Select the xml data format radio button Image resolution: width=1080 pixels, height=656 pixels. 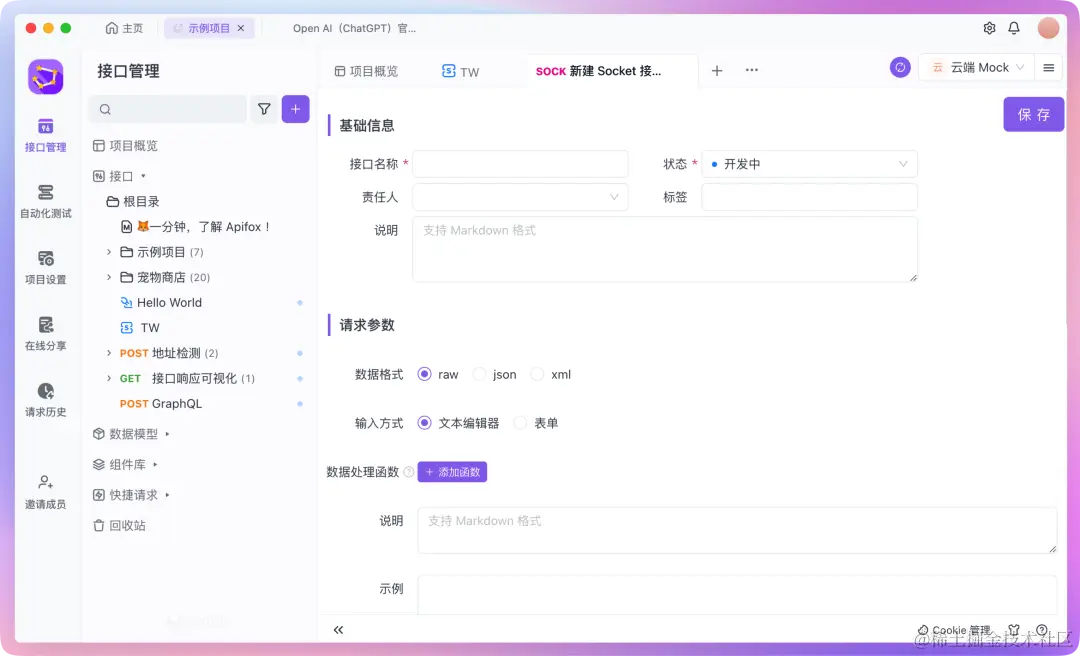pyautogui.click(x=539, y=374)
